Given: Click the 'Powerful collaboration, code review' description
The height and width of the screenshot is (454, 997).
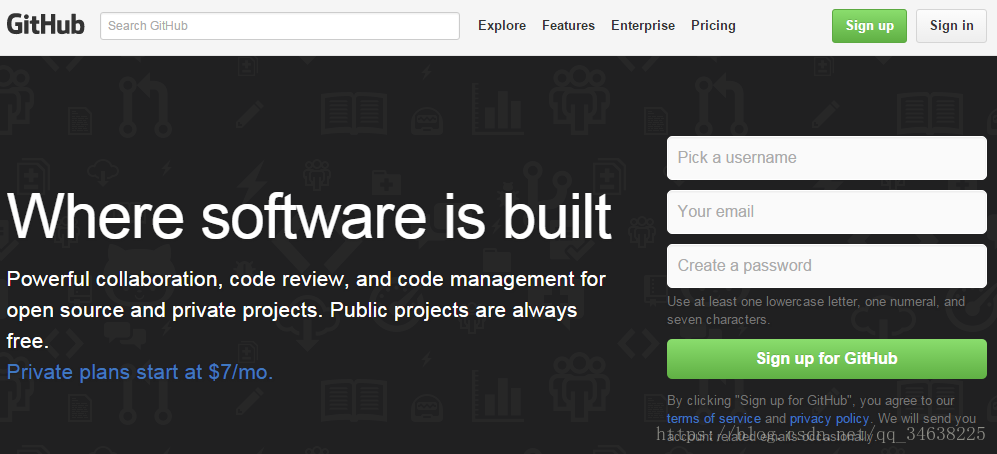Looking at the screenshot, I should 306,310.
